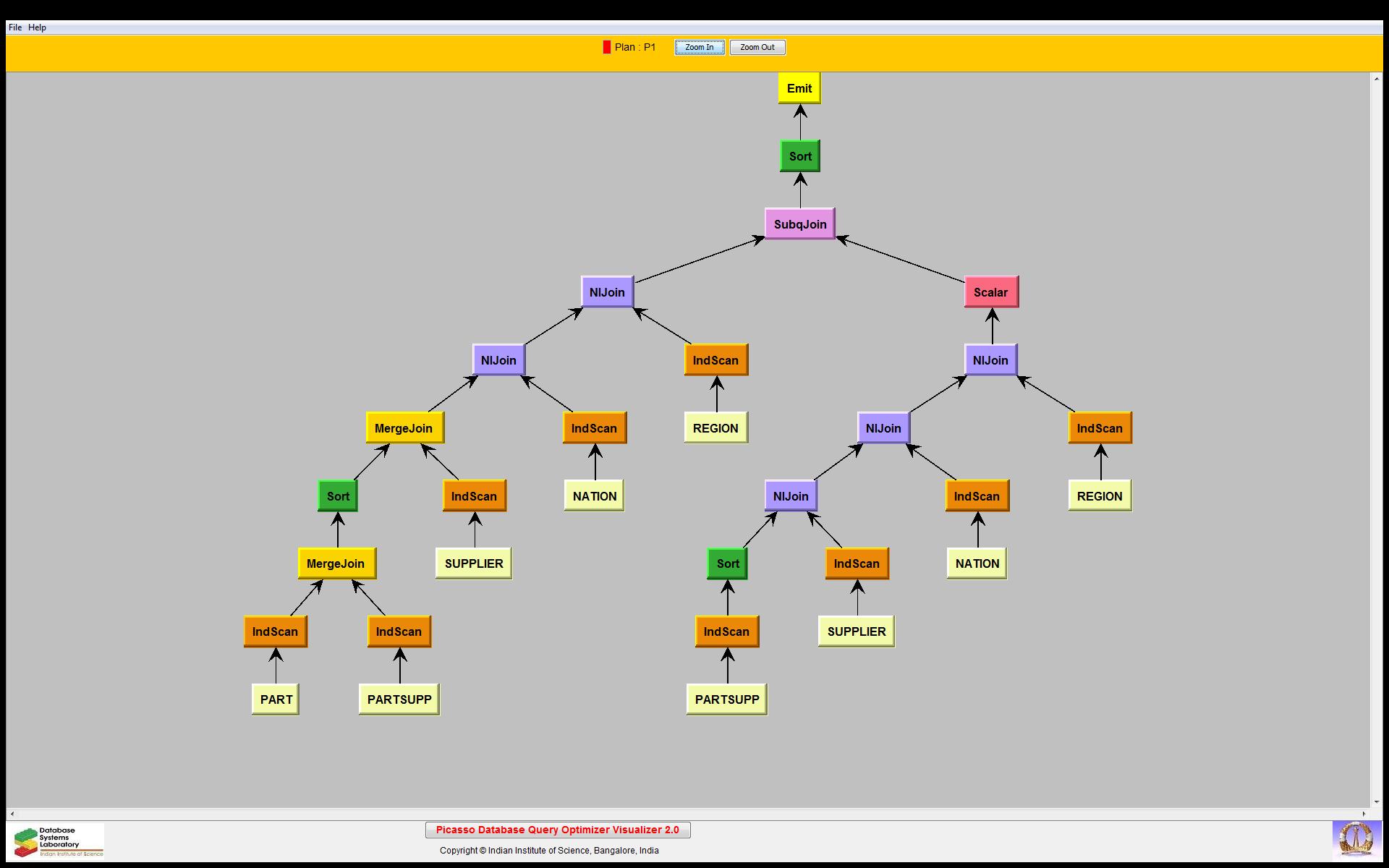Click horizontal scrollbar left arrow
Viewport: 1389px width, 868px height.
click(12, 814)
